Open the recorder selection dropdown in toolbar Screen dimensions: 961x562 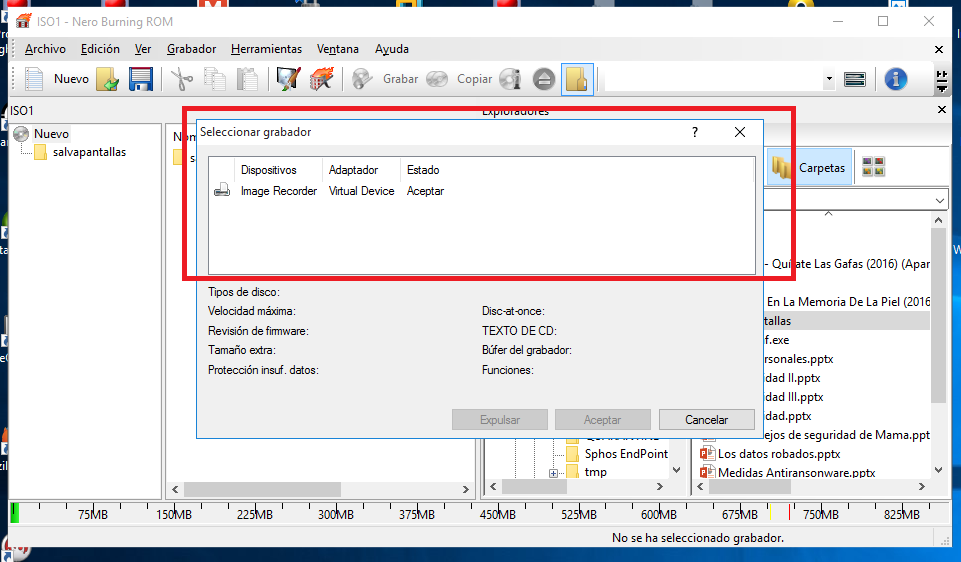click(x=829, y=79)
